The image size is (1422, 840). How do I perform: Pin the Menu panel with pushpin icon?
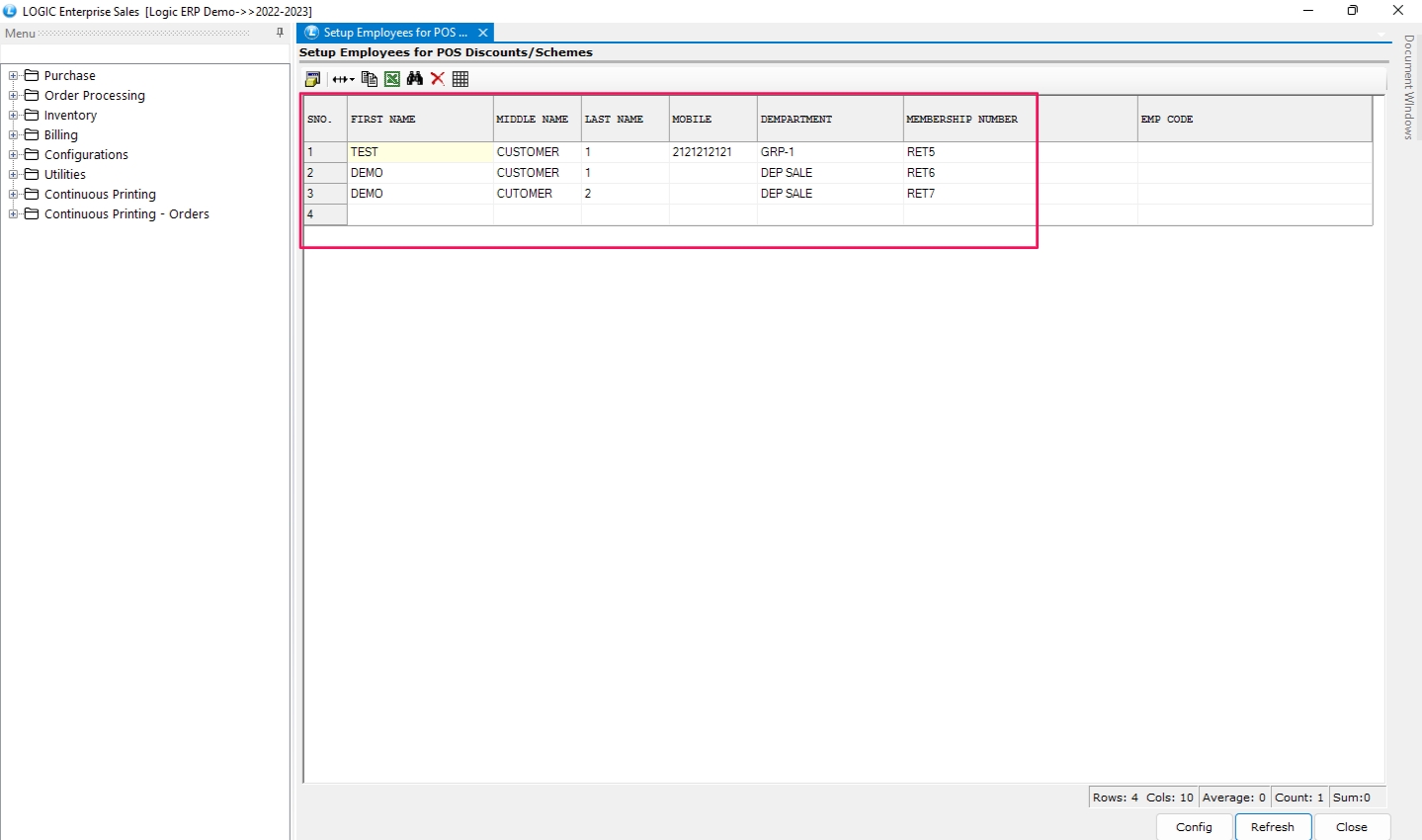[280, 33]
